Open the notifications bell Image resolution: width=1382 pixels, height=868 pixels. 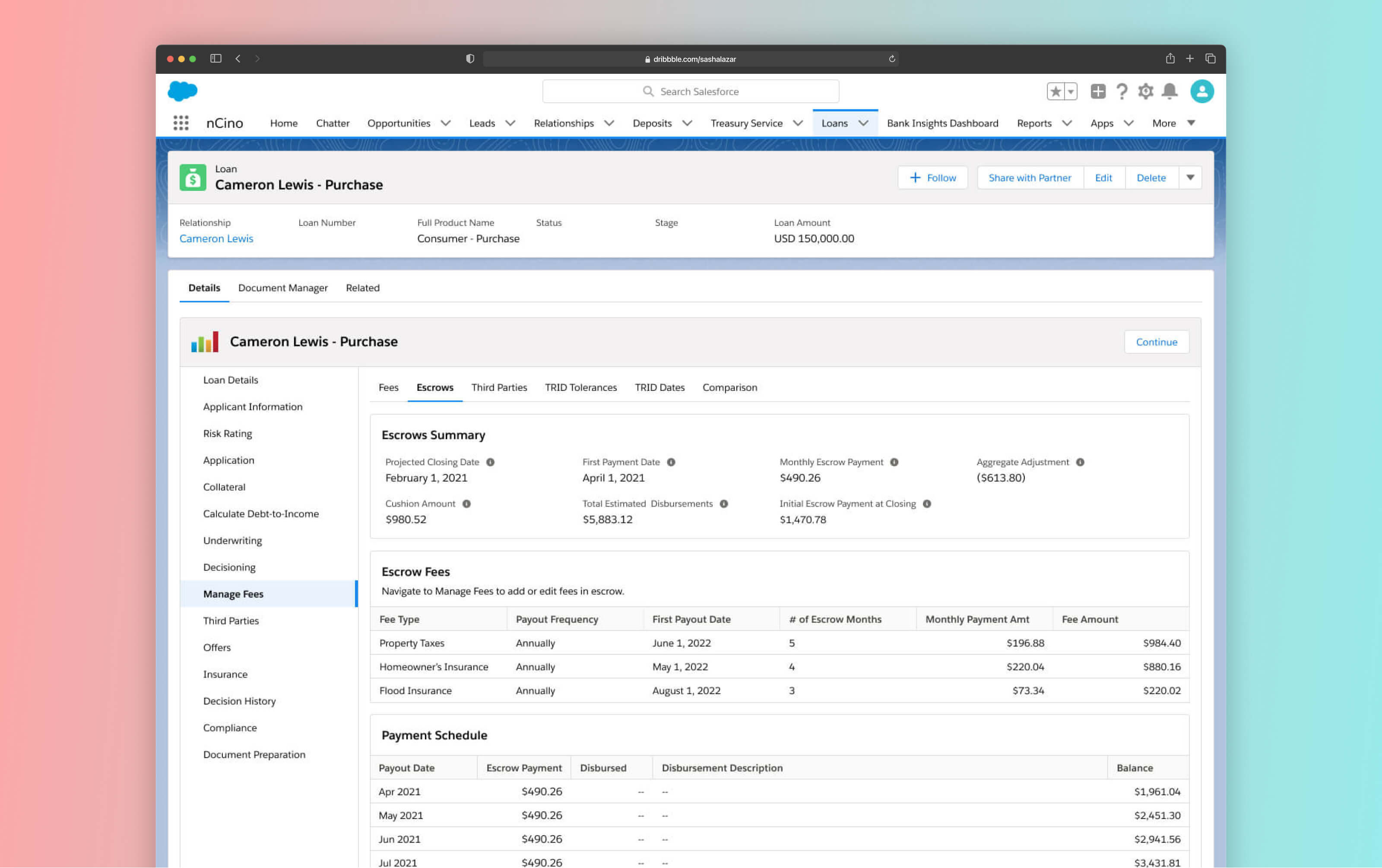pyautogui.click(x=1169, y=91)
